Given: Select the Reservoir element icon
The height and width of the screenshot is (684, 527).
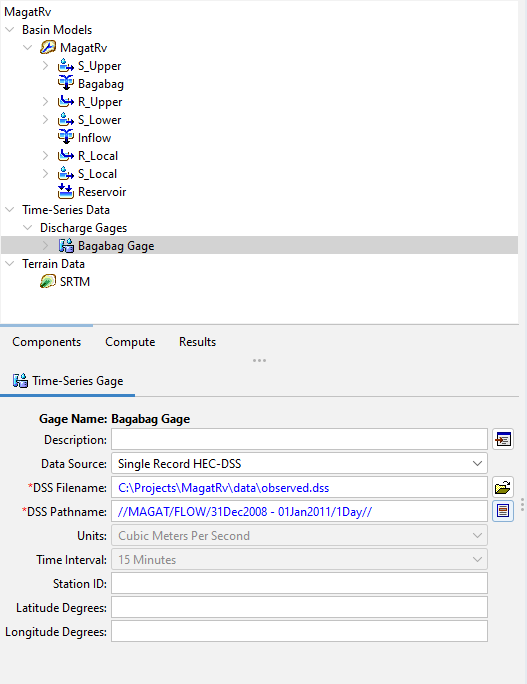Looking at the screenshot, I should pos(66,192).
